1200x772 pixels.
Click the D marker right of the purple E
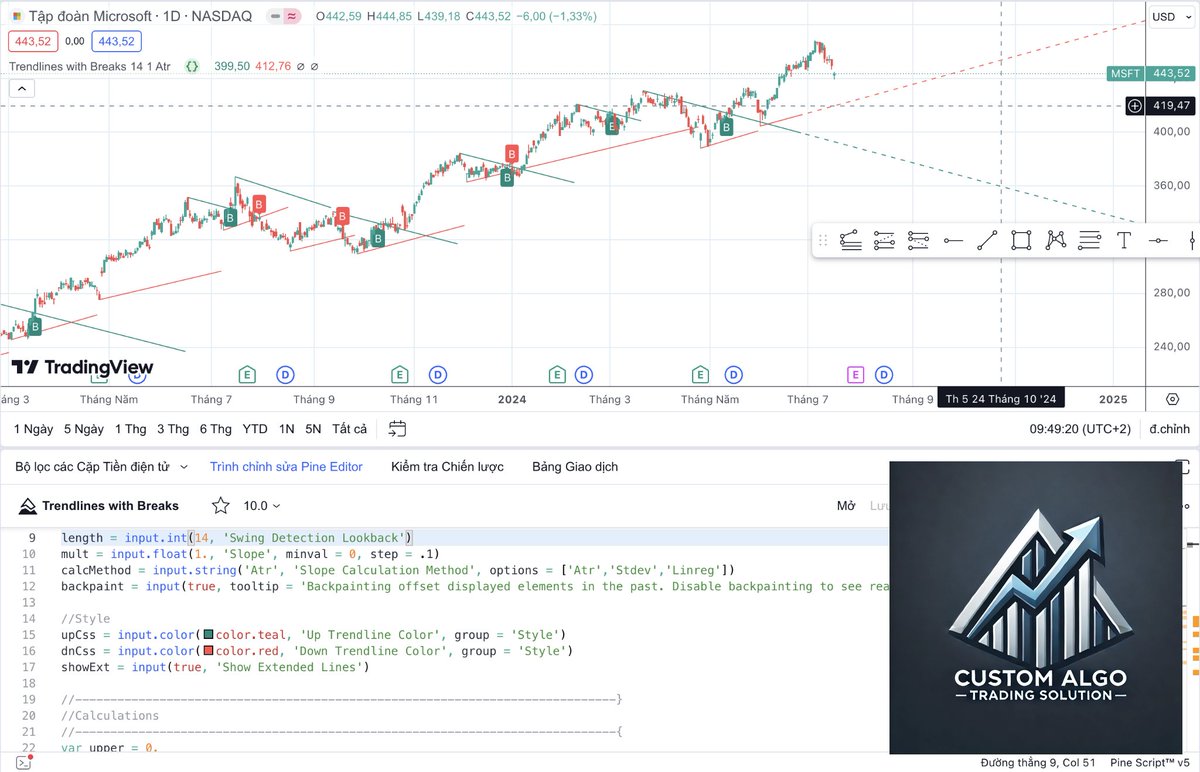click(884, 375)
